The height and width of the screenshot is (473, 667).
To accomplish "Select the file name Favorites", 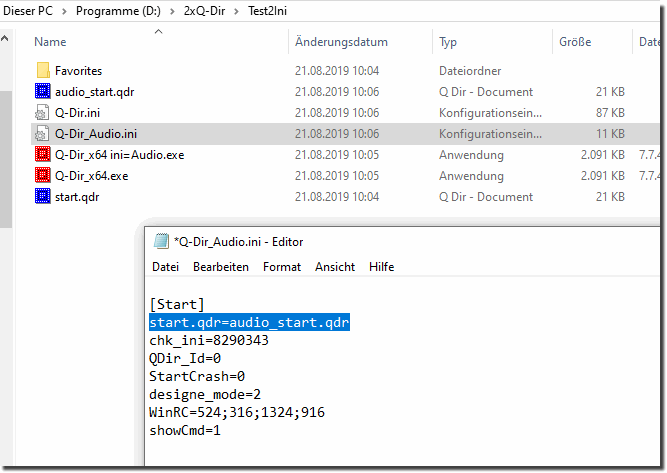I will coord(78,71).
